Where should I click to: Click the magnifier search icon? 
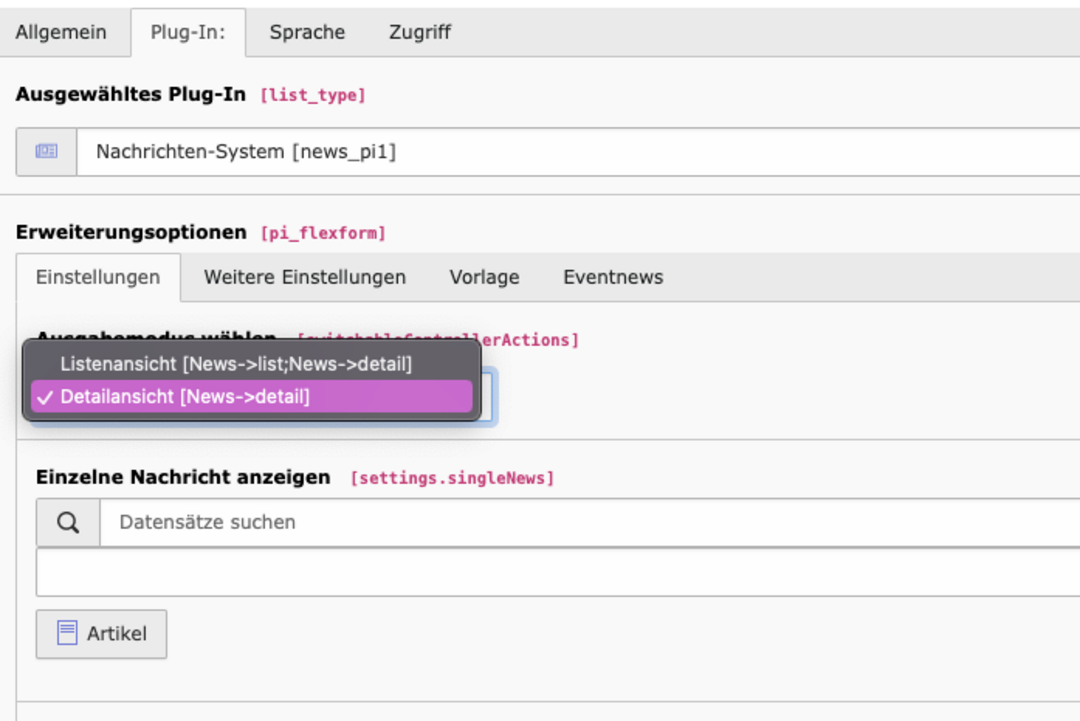pos(68,523)
